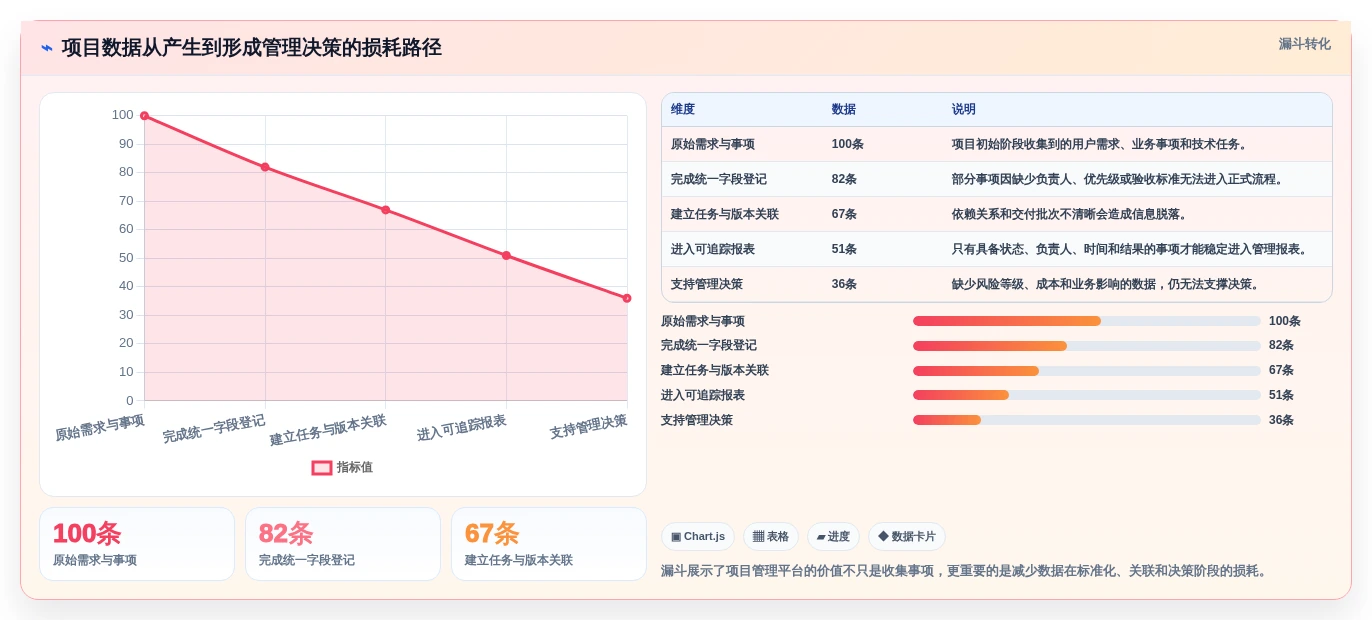Select the Chart.js tag
Image resolution: width=1372 pixels, height=620 pixels.
[698, 537]
